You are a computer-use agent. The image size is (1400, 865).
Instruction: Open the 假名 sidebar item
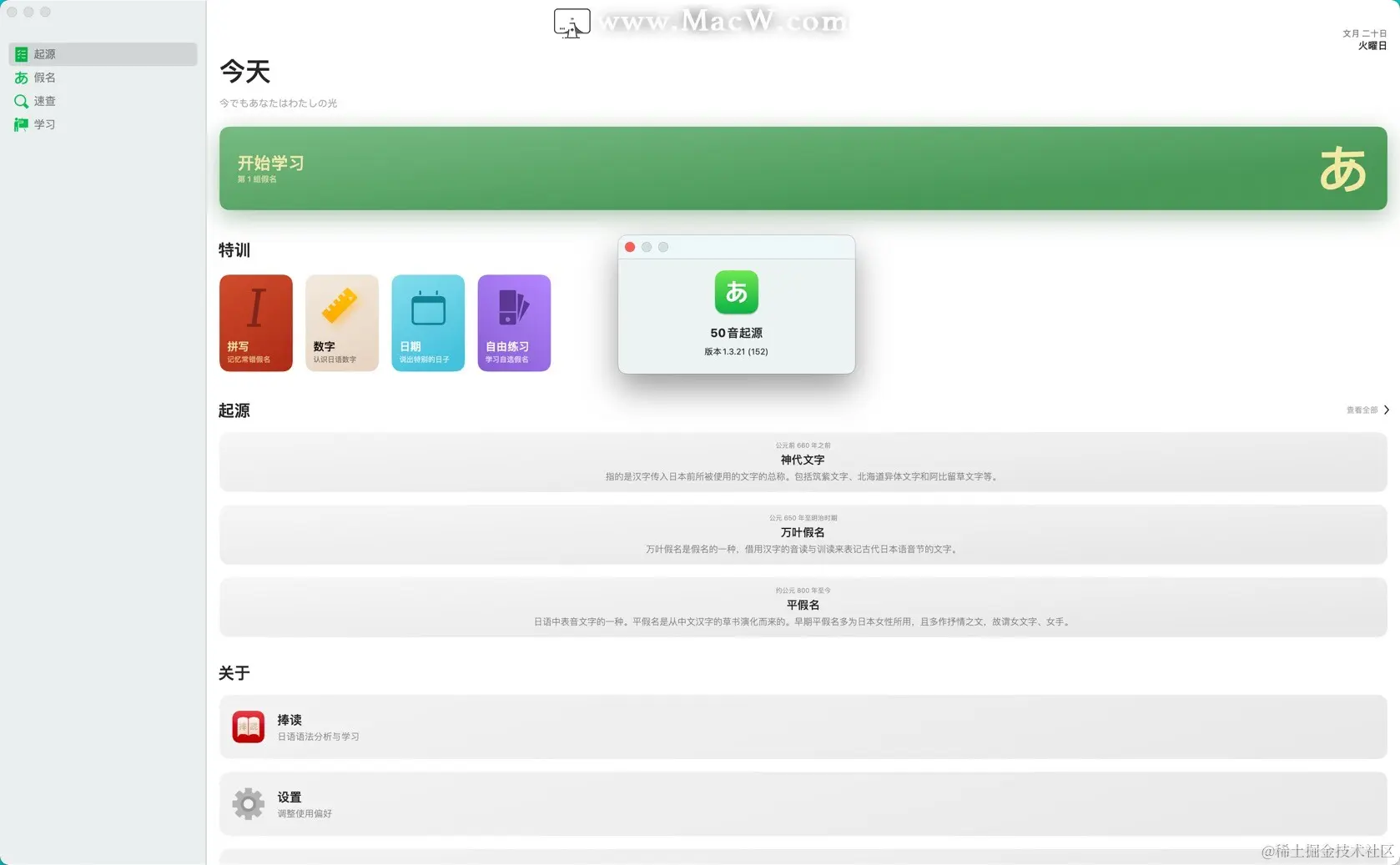pyautogui.click(x=103, y=78)
